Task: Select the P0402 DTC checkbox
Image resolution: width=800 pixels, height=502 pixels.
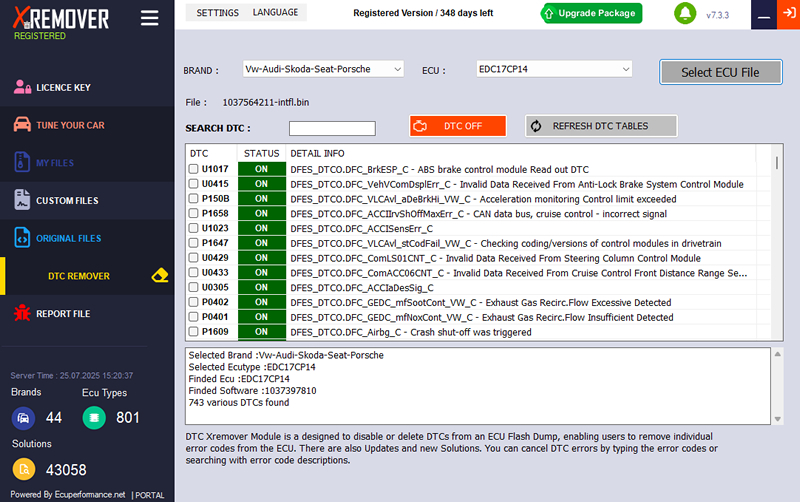Action: tap(193, 302)
